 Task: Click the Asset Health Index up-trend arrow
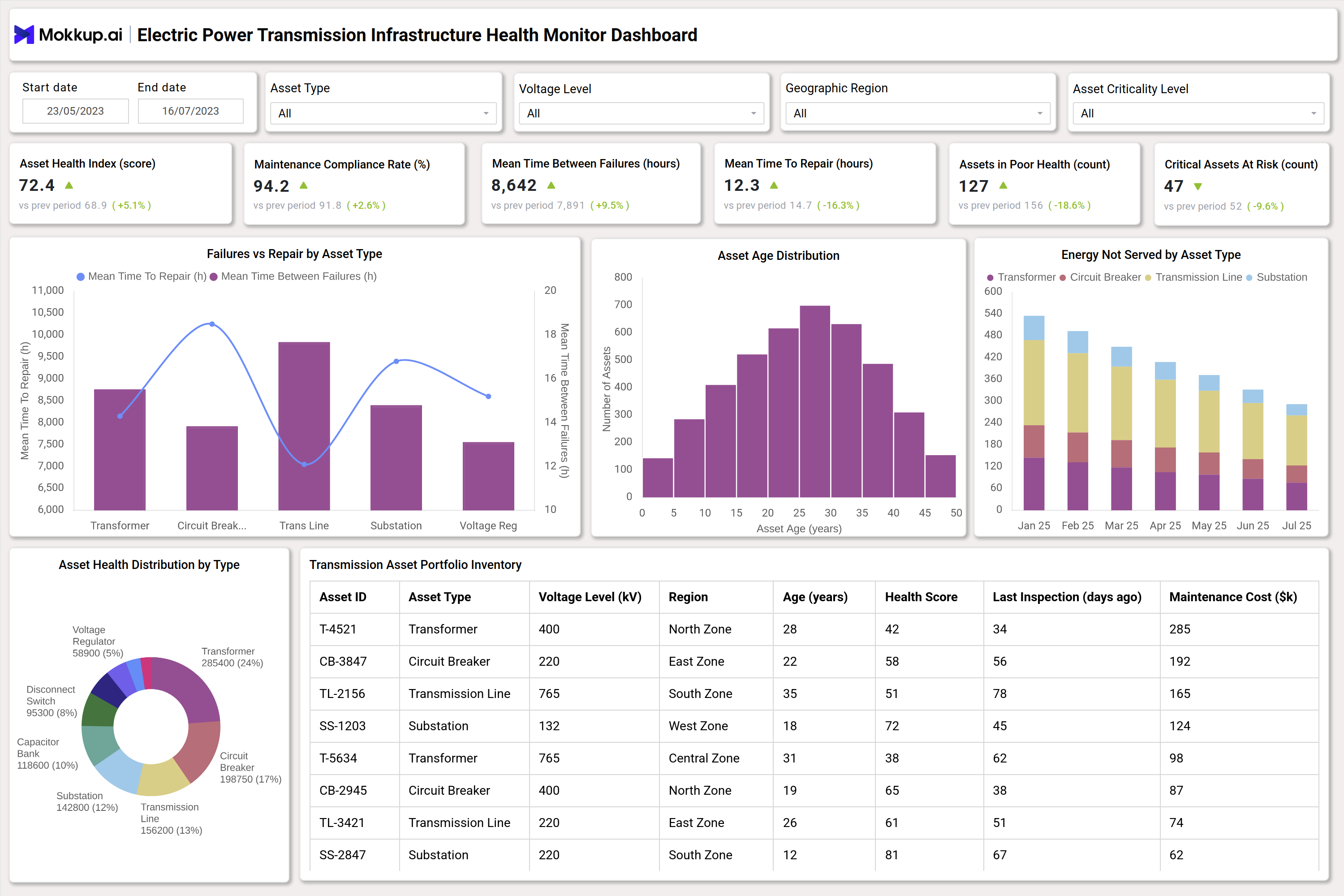[x=69, y=185]
